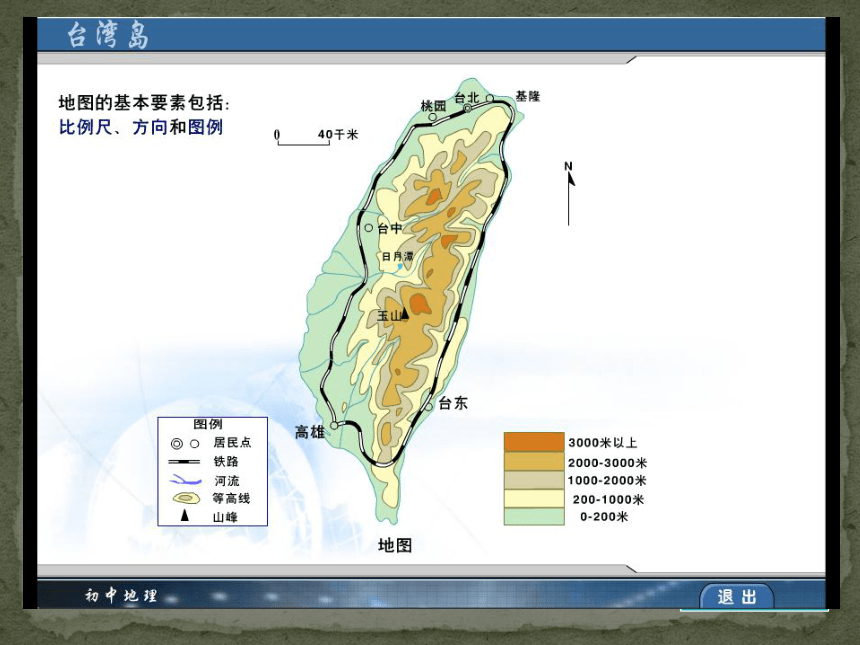Click the 0-200米 green swatch
Image resolution: width=860 pixels, height=645 pixels.
[534, 517]
